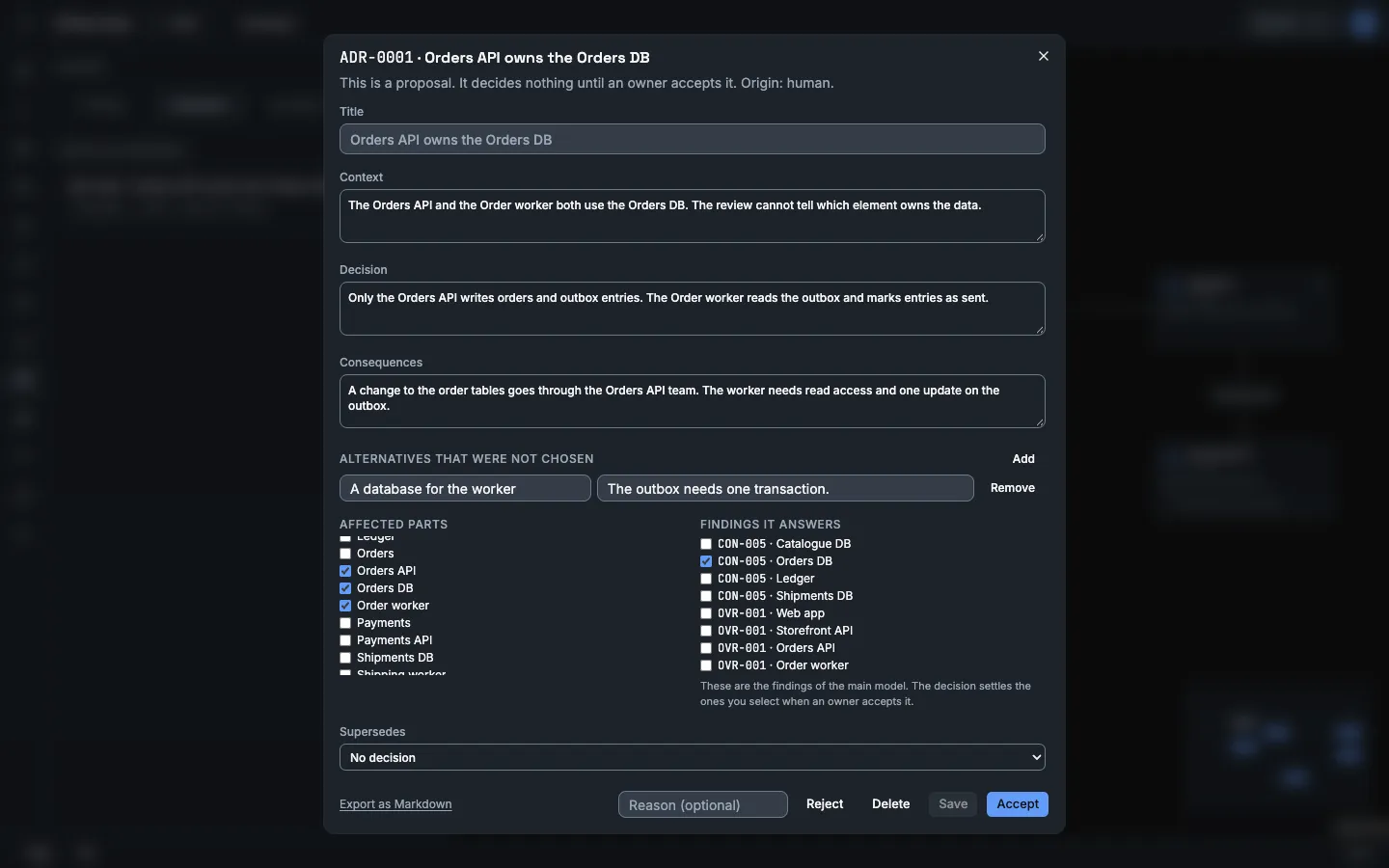1389x868 pixels.
Task: Tick the Payments checkbox
Action: tap(345, 623)
